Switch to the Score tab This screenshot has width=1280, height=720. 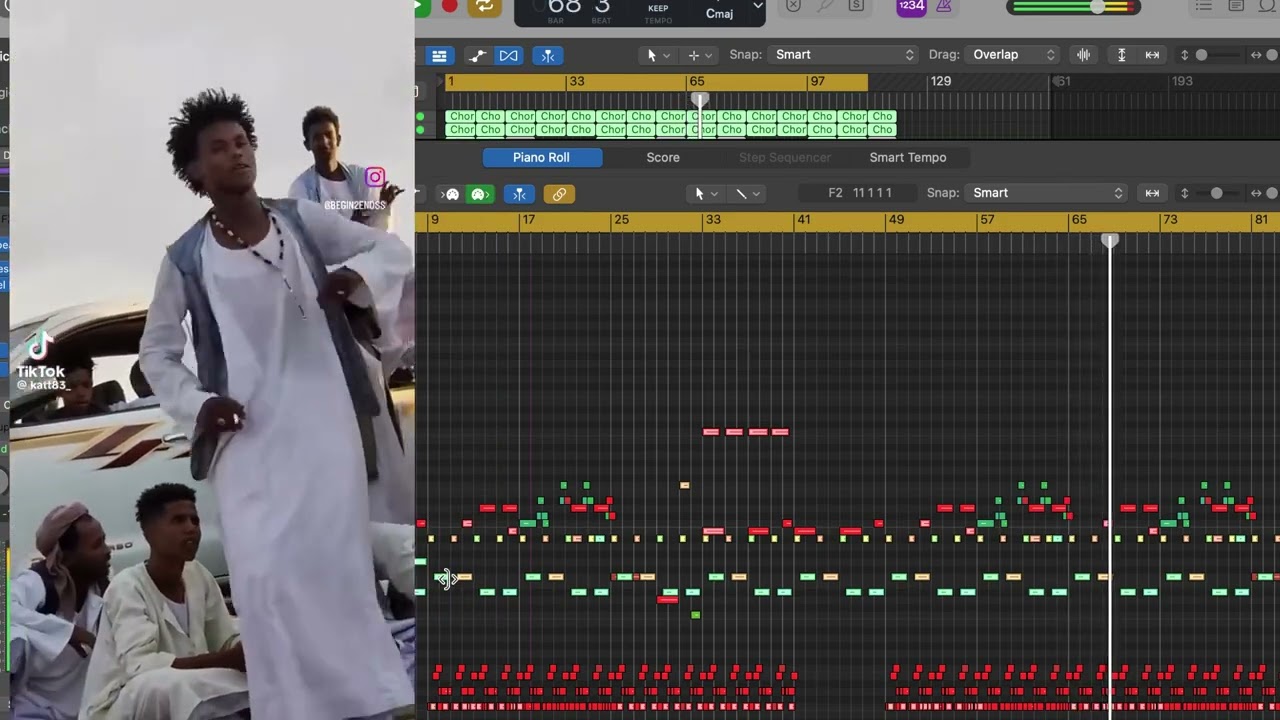point(663,157)
